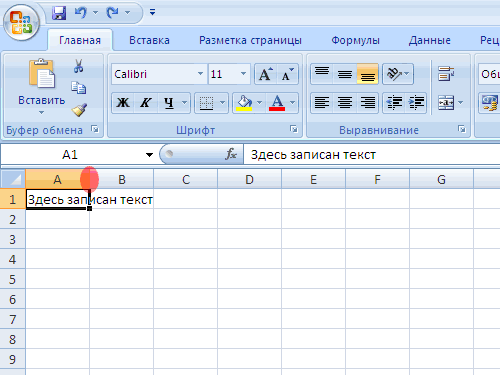This screenshot has height=375, width=500.
Task: Align text right
Action: [x=367, y=103]
